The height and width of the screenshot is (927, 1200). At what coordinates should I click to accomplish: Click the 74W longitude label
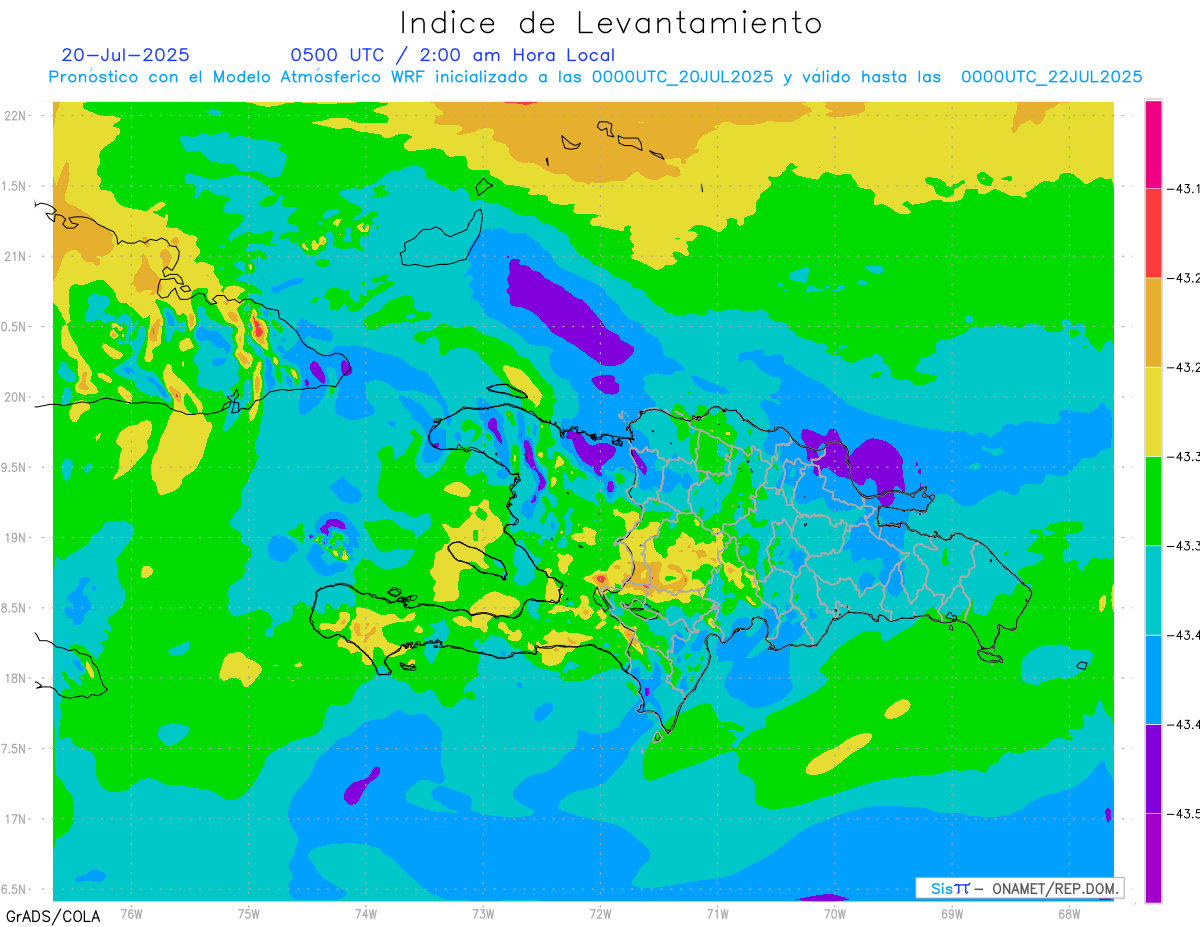point(366,913)
